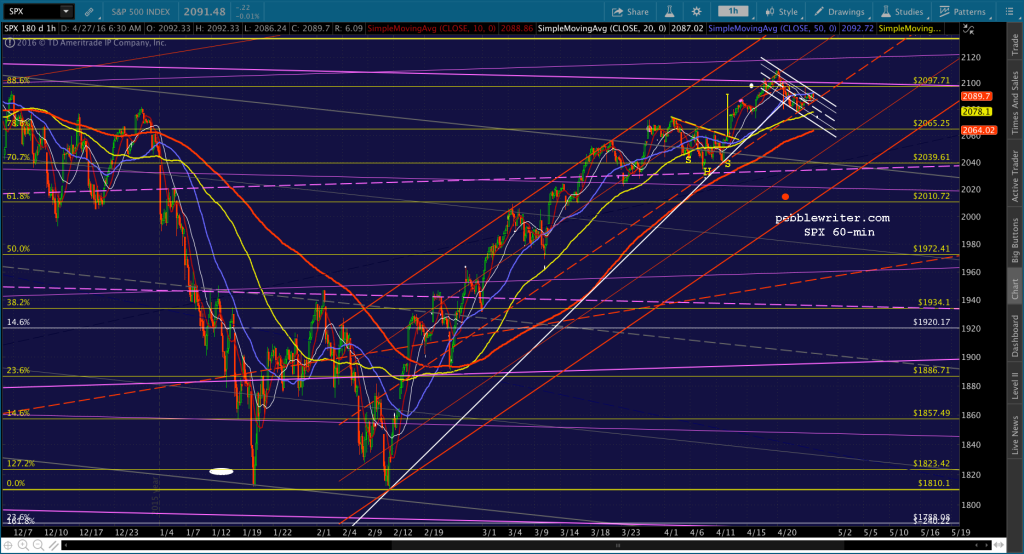Click the $1857.49 Fibonacci level label
This screenshot has height=554, width=1024.
931,413
